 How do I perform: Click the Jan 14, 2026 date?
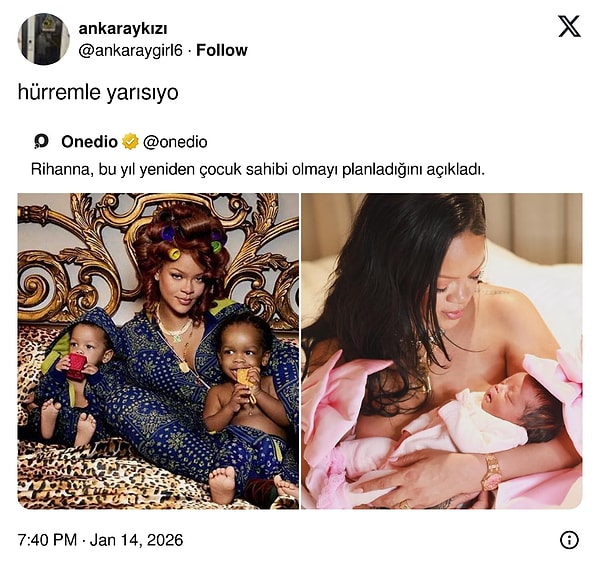point(136,540)
